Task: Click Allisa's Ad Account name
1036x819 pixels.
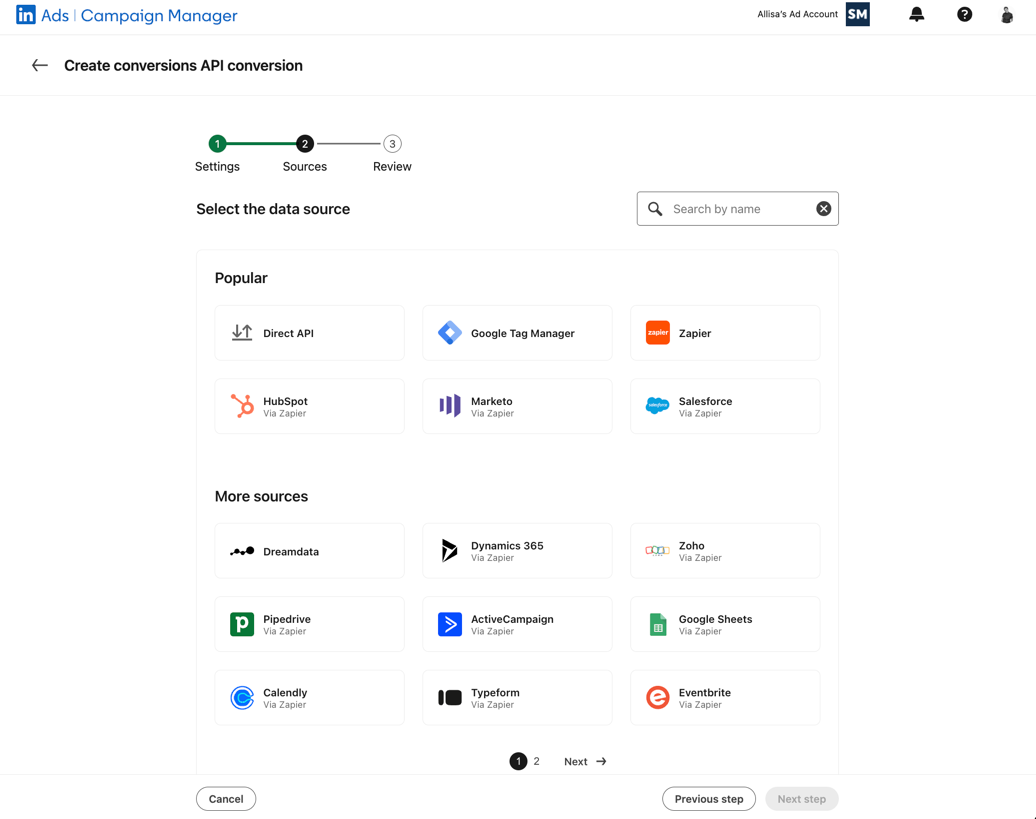Action: coord(797,14)
